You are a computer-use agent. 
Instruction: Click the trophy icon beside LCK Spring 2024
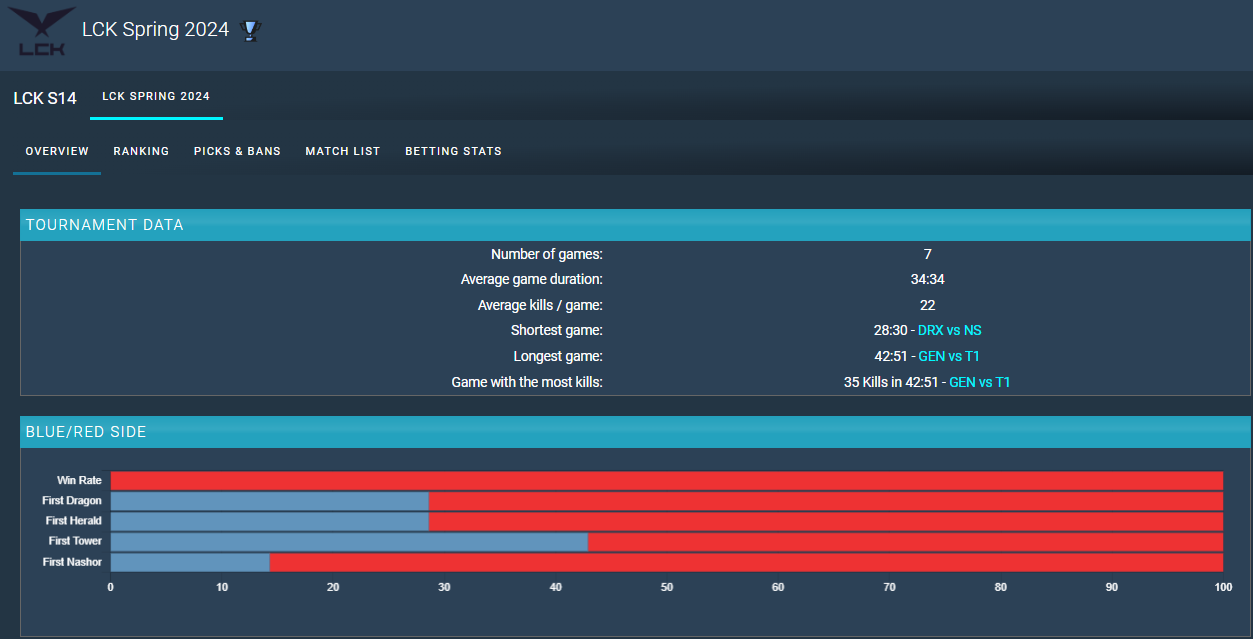pyautogui.click(x=250, y=31)
